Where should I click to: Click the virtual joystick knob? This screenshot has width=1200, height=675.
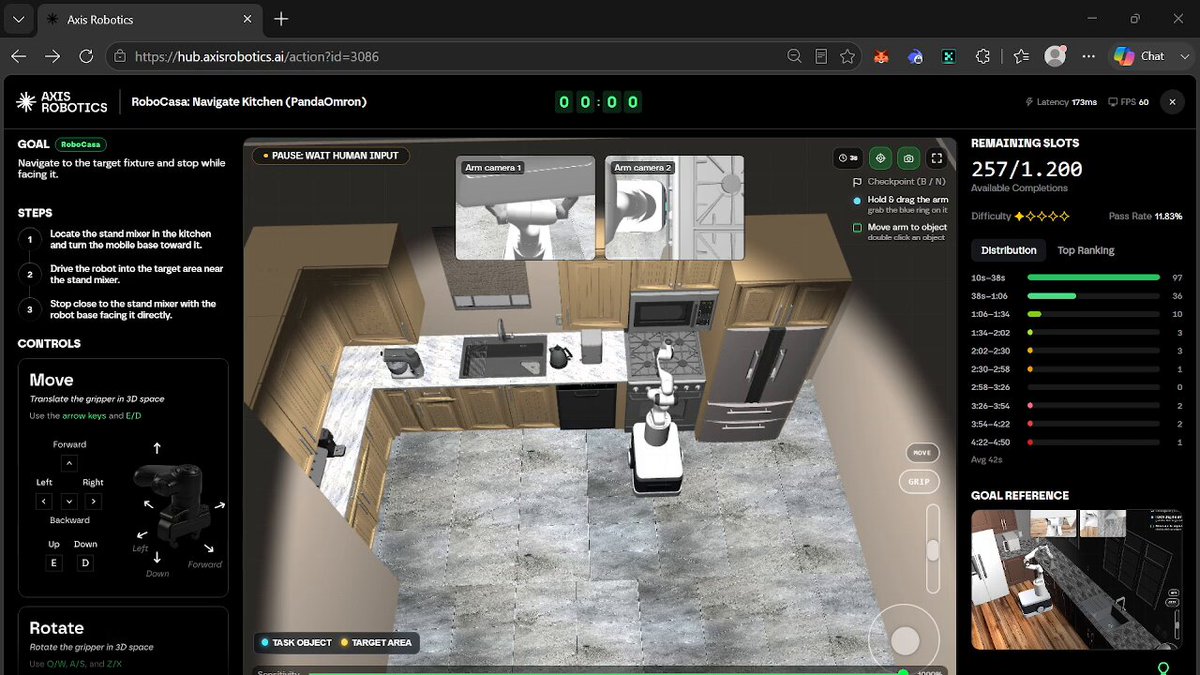pos(905,641)
